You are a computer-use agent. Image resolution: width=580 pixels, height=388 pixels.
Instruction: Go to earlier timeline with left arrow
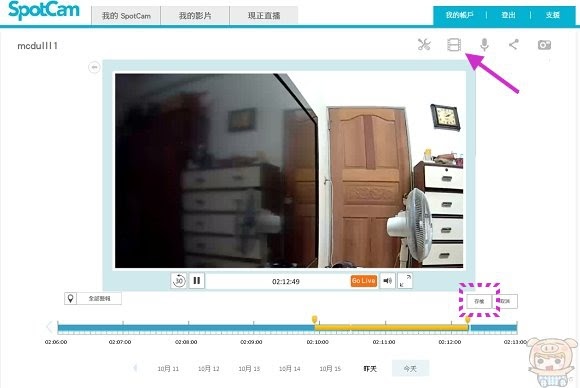point(50,327)
